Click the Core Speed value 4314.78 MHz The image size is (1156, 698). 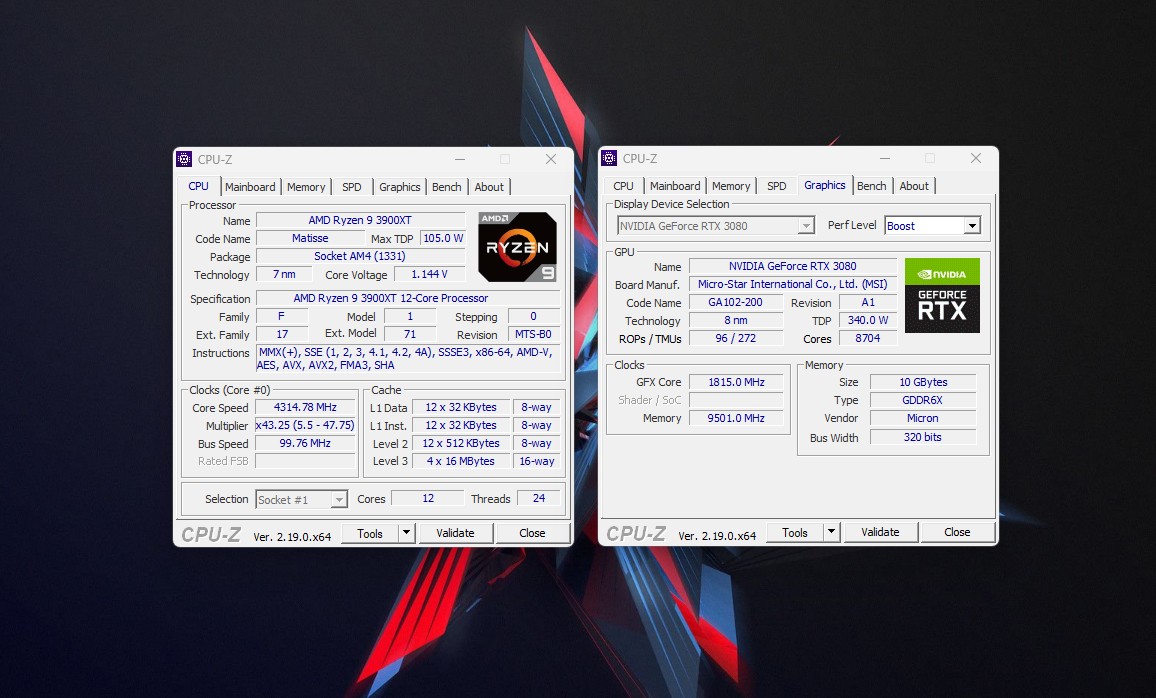(305, 407)
